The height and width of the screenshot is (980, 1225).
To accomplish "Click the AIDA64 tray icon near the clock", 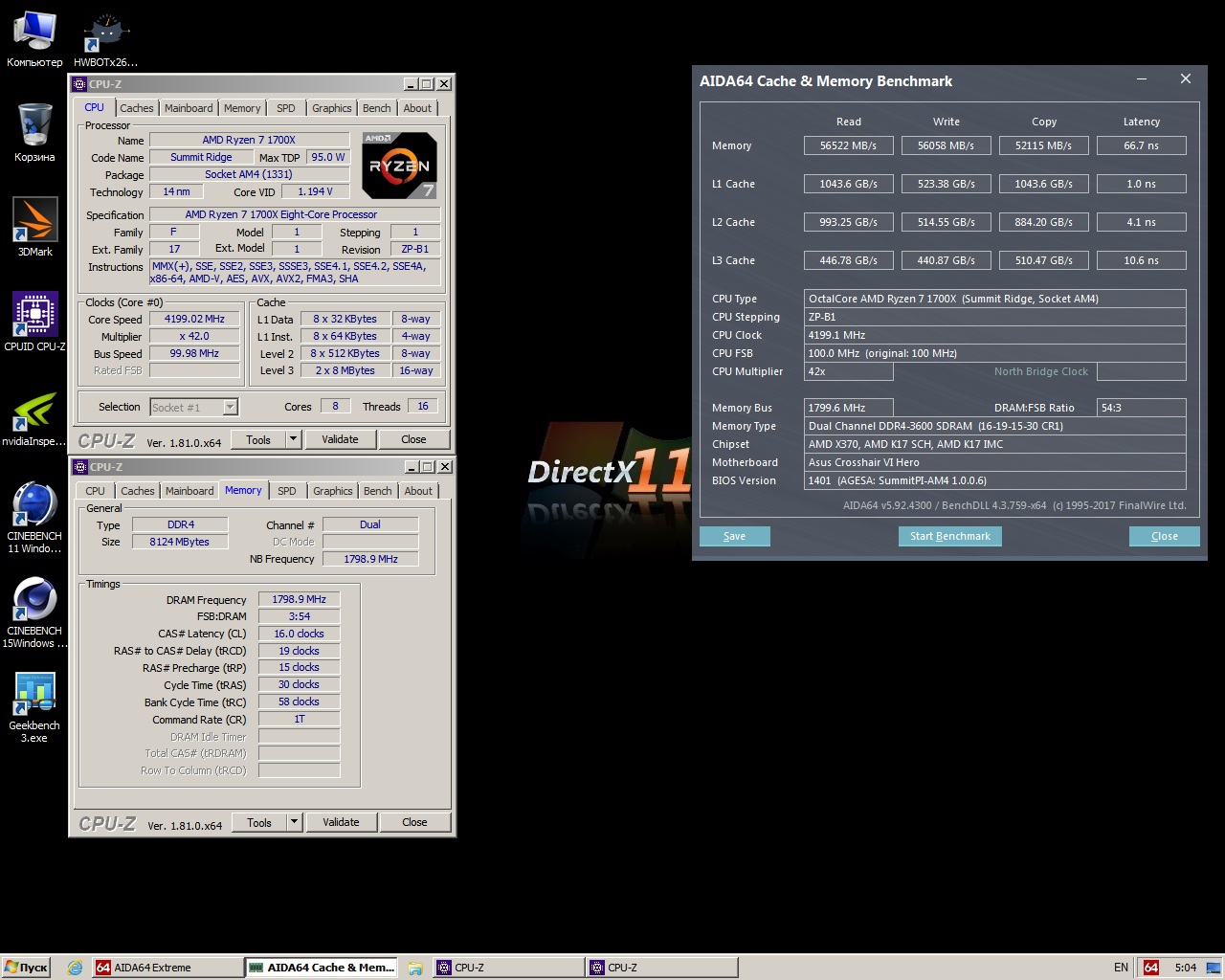I will pyautogui.click(x=1151, y=968).
